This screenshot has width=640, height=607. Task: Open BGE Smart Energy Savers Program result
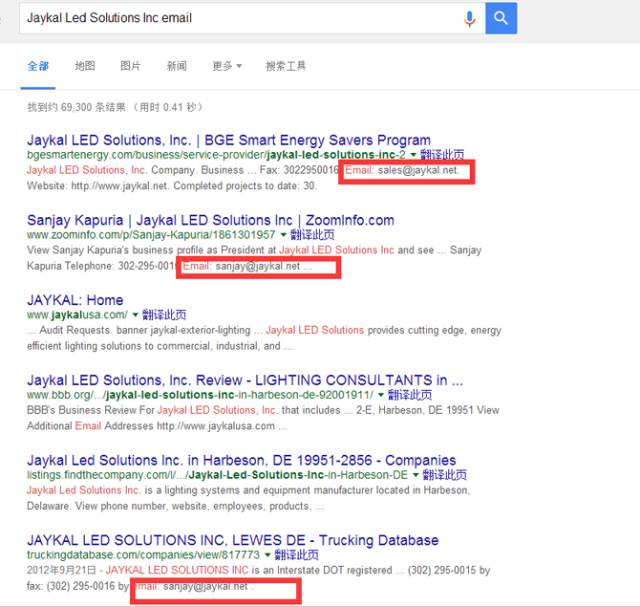(x=229, y=140)
